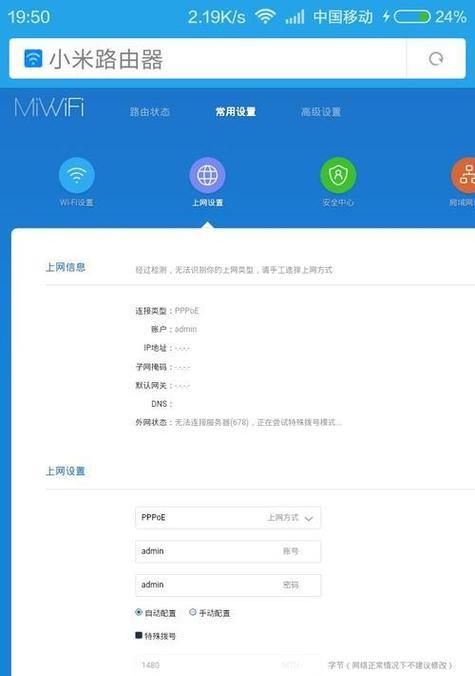Screen dimensions: 475x676
Task: Click the 上网信息 section heading
Action: (66, 267)
